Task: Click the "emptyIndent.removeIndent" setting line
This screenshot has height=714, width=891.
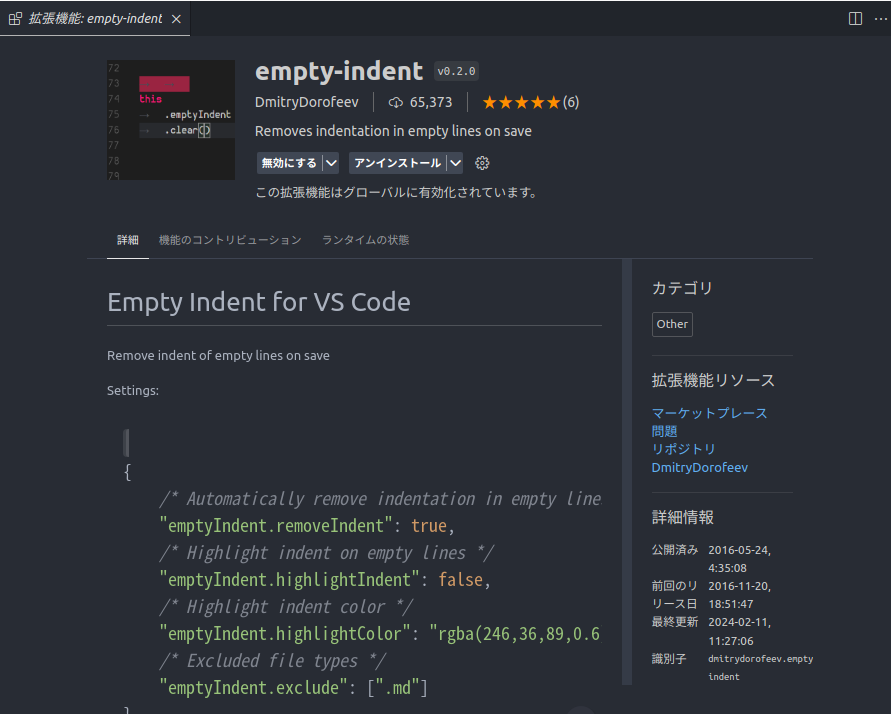Action: (x=307, y=525)
